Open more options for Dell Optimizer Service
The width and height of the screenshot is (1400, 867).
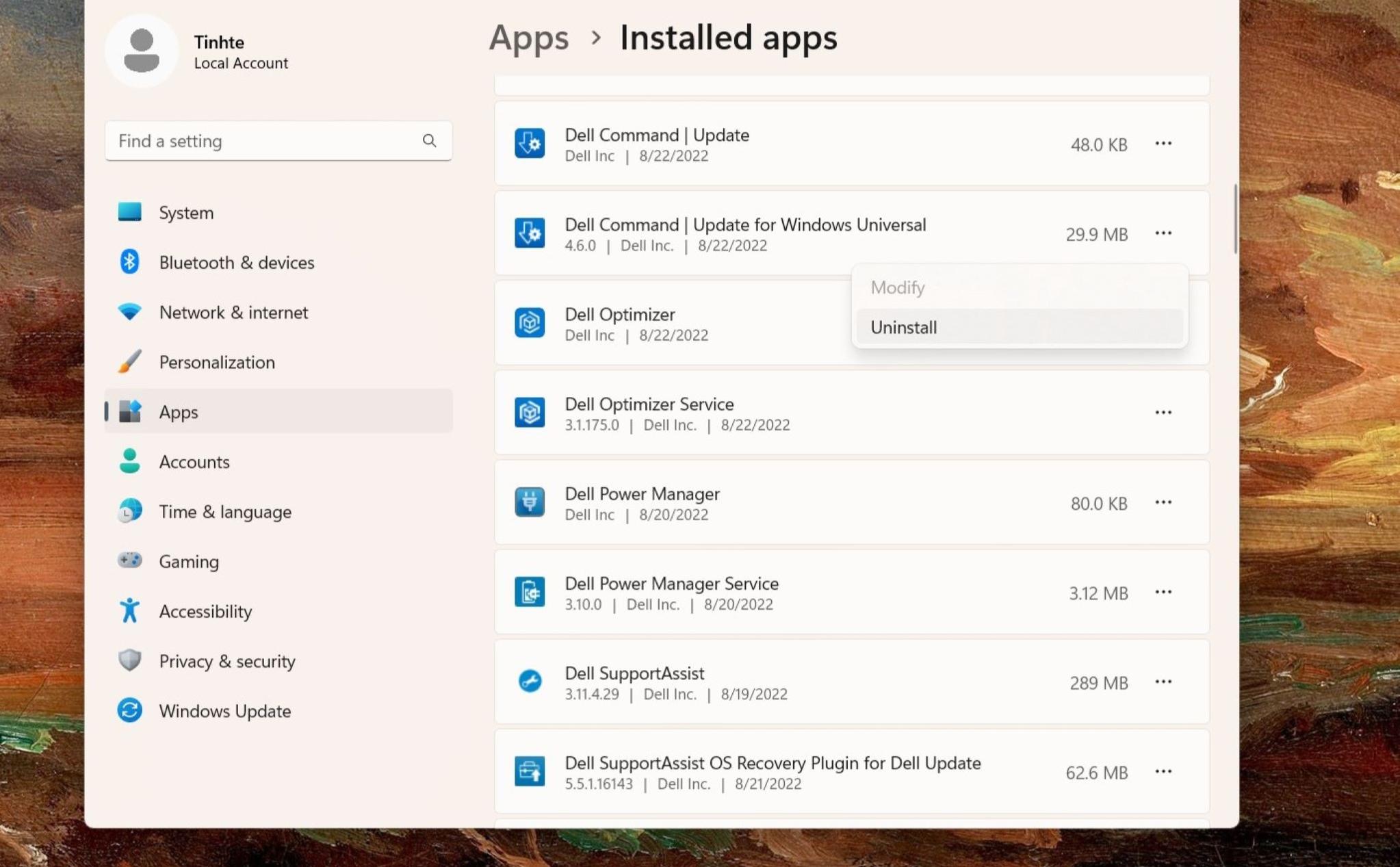pyautogui.click(x=1163, y=413)
